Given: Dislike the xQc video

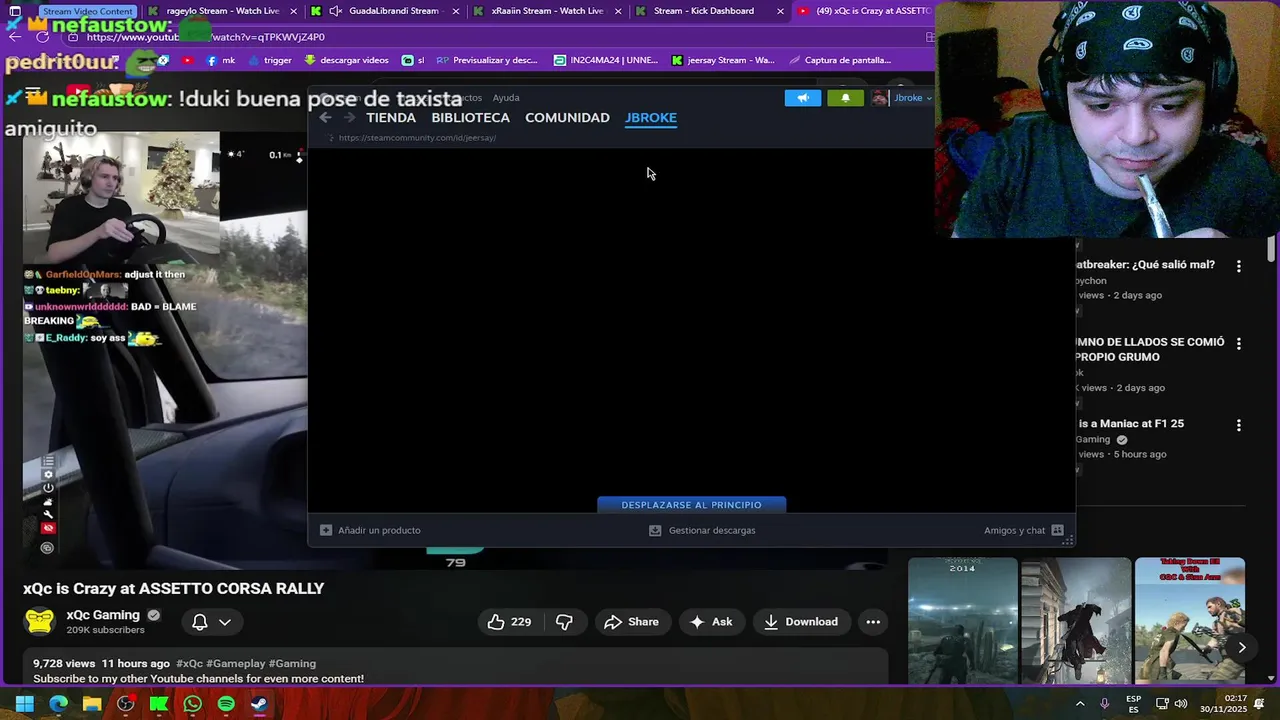Looking at the screenshot, I should (x=564, y=622).
